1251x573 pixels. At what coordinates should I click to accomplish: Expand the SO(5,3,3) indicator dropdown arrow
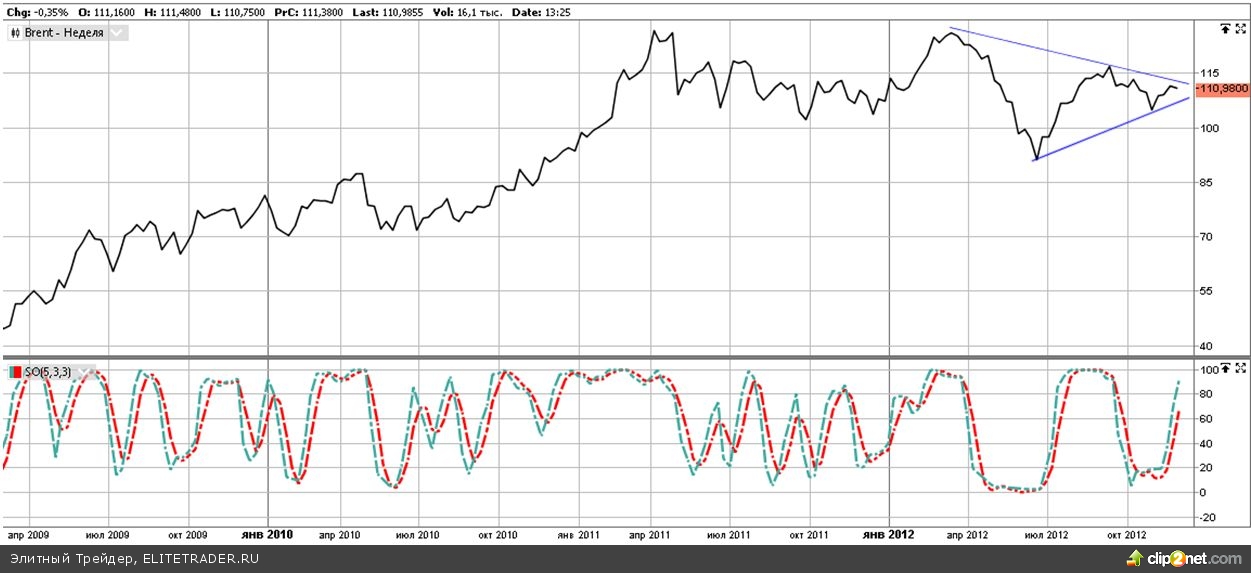point(84,372)
